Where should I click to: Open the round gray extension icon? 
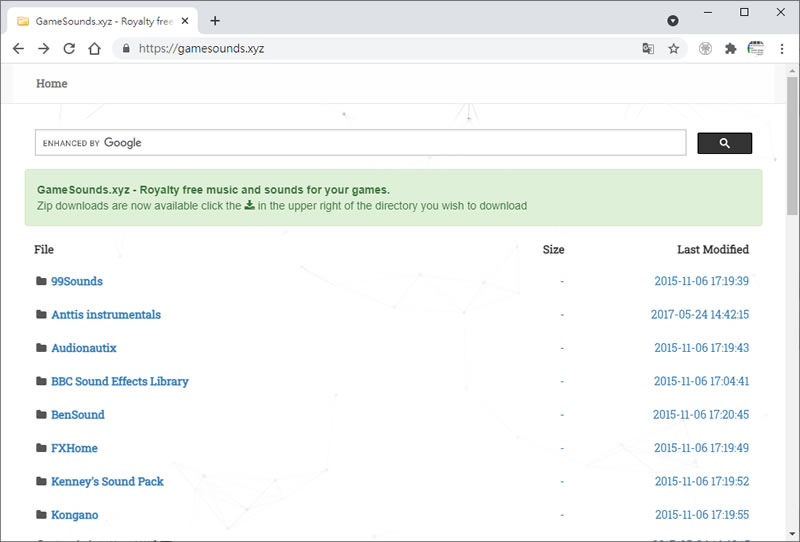pyautogui.click(x=705, y=48)
